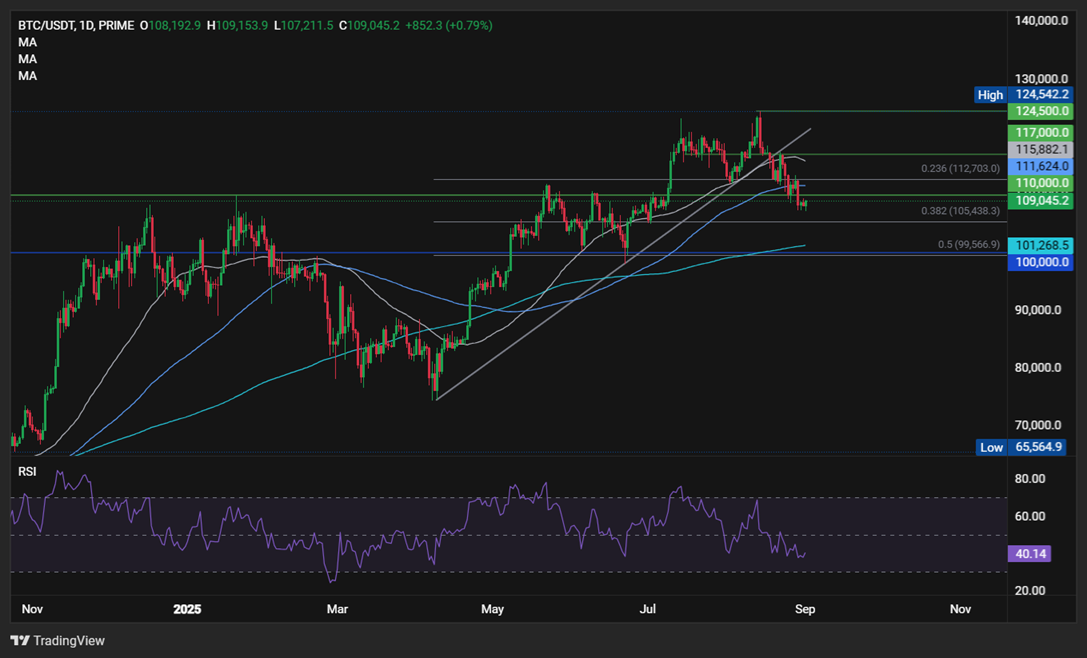Click the current price label 109,045.2
Image resolution: width=1087 pixels, height=658 pixels.
[1040, 200]
